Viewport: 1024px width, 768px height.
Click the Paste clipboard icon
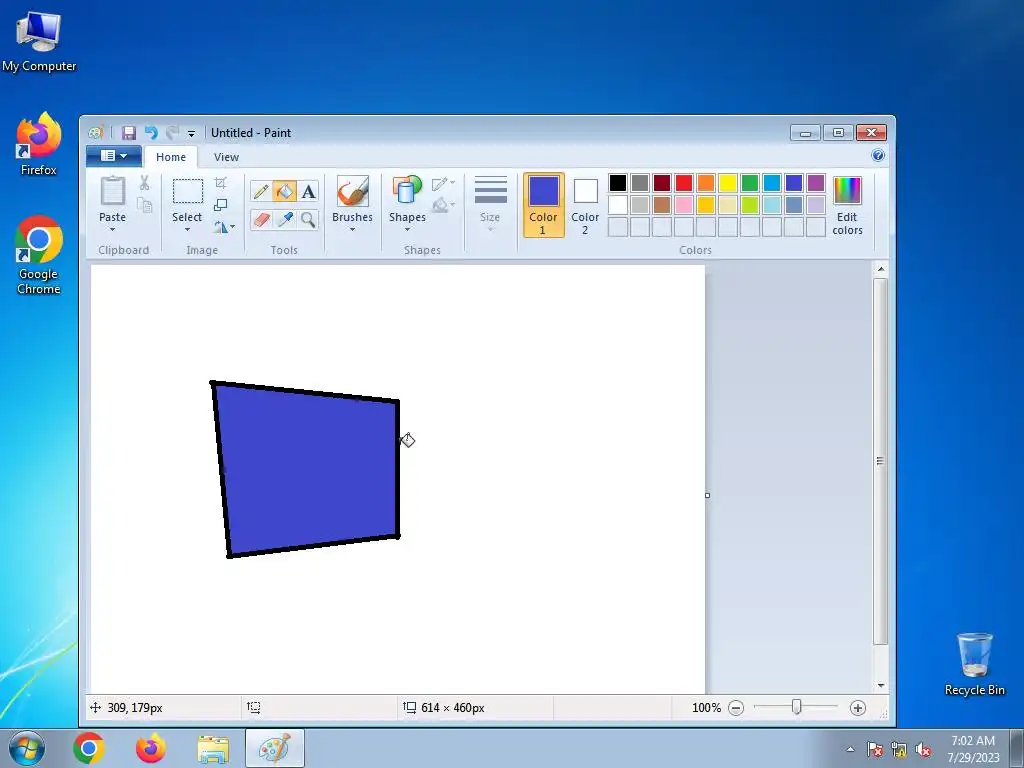[x=112, y=191]
